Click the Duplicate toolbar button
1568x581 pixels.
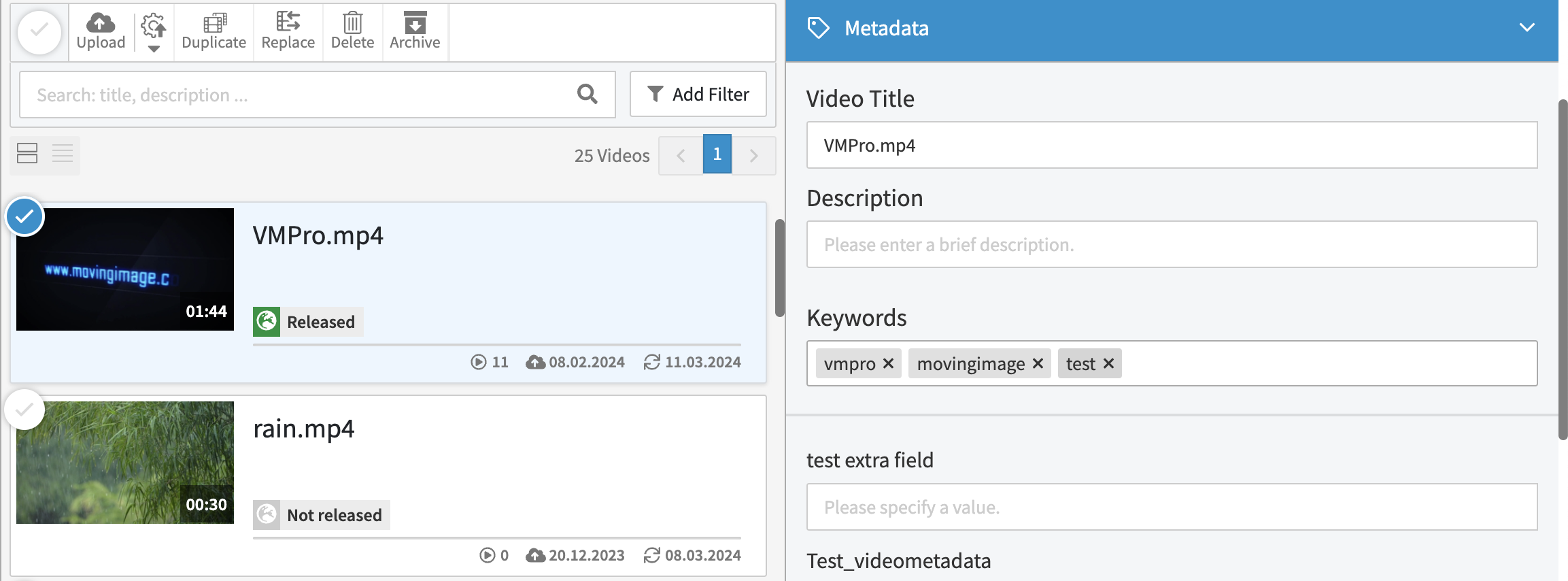pyautogui.click(x=214, y=32)
